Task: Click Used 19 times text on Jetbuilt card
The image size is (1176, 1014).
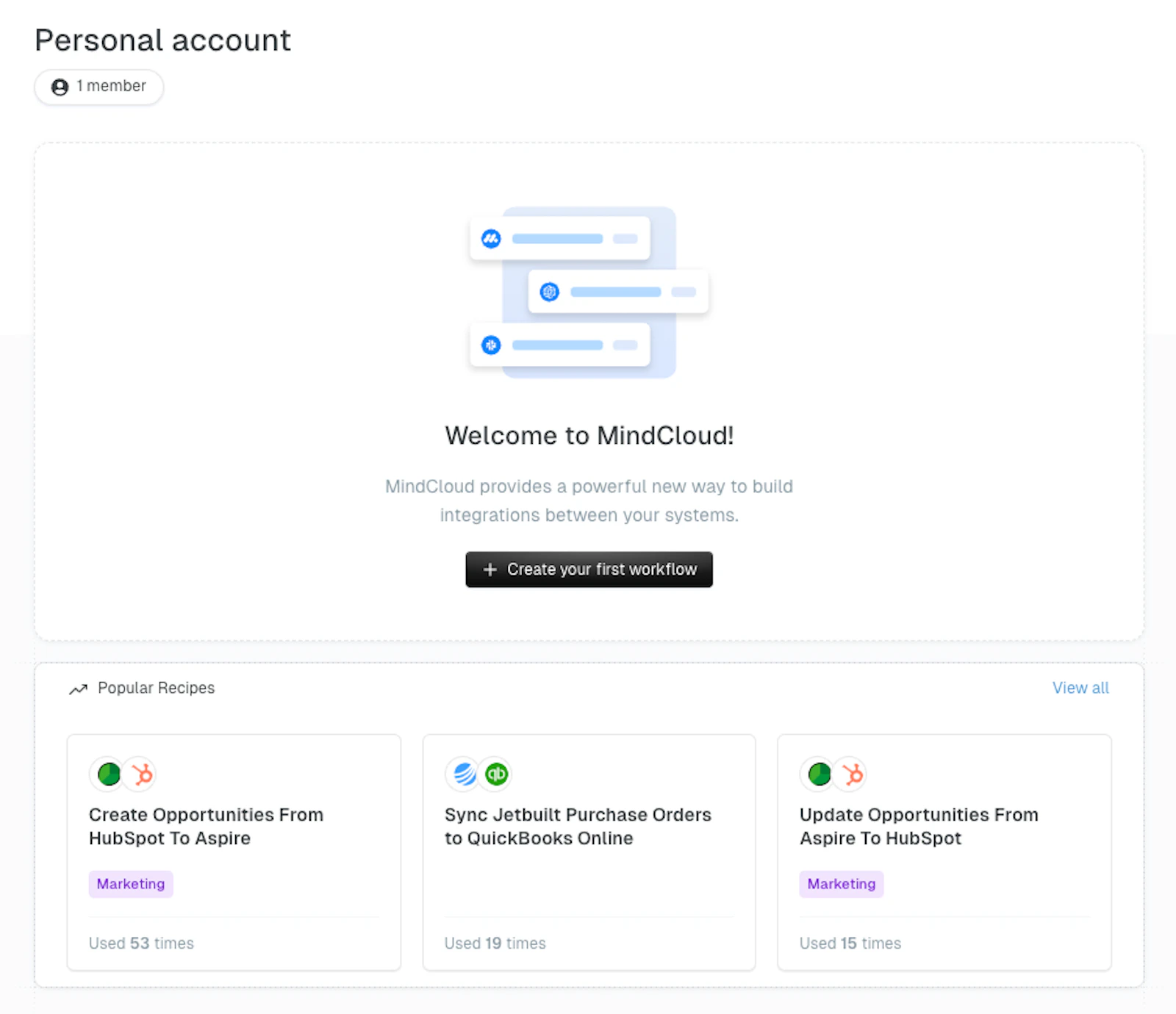Action: (495, 943)
